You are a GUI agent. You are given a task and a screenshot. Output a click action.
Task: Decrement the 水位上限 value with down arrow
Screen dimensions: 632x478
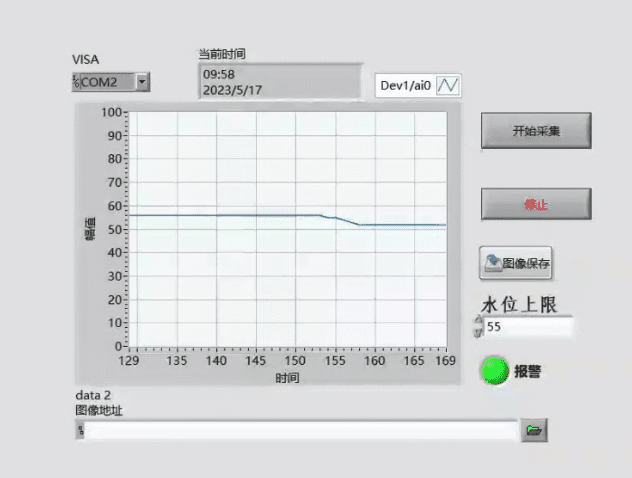[477, 331]
